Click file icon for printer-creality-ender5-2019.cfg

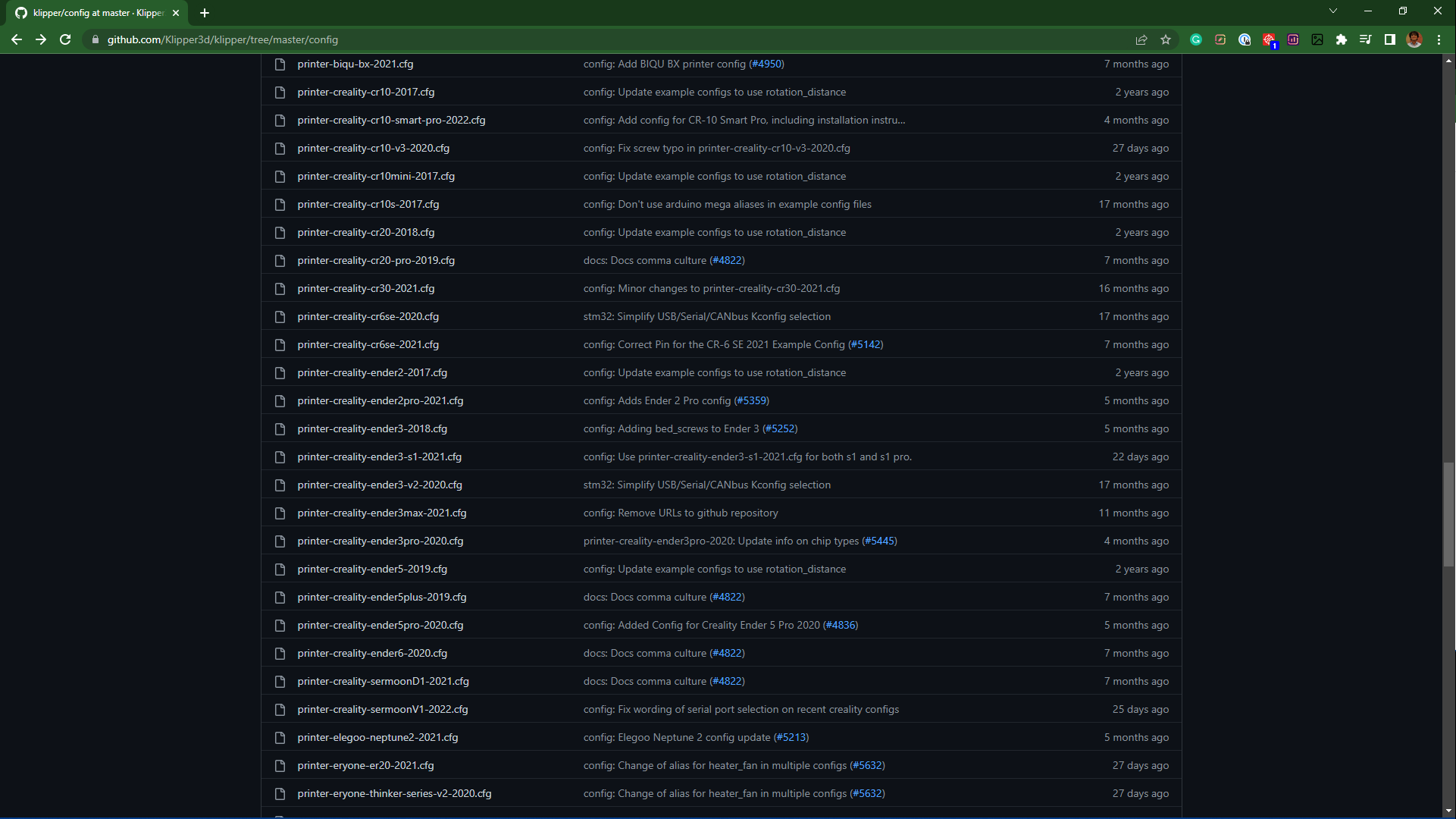pyautogui.click(x=280, y=570)
